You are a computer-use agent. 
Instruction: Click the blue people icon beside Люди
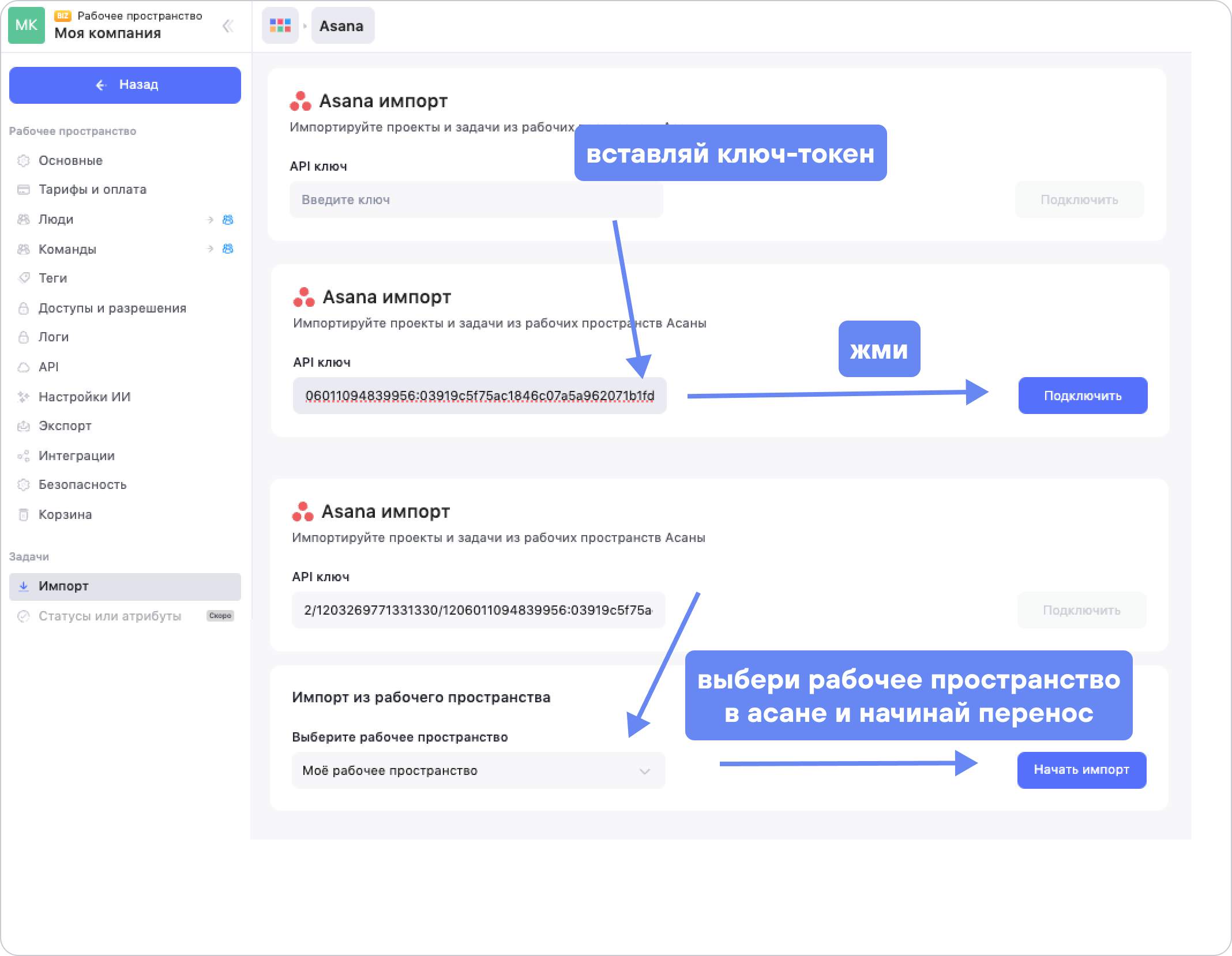point(228,219)
